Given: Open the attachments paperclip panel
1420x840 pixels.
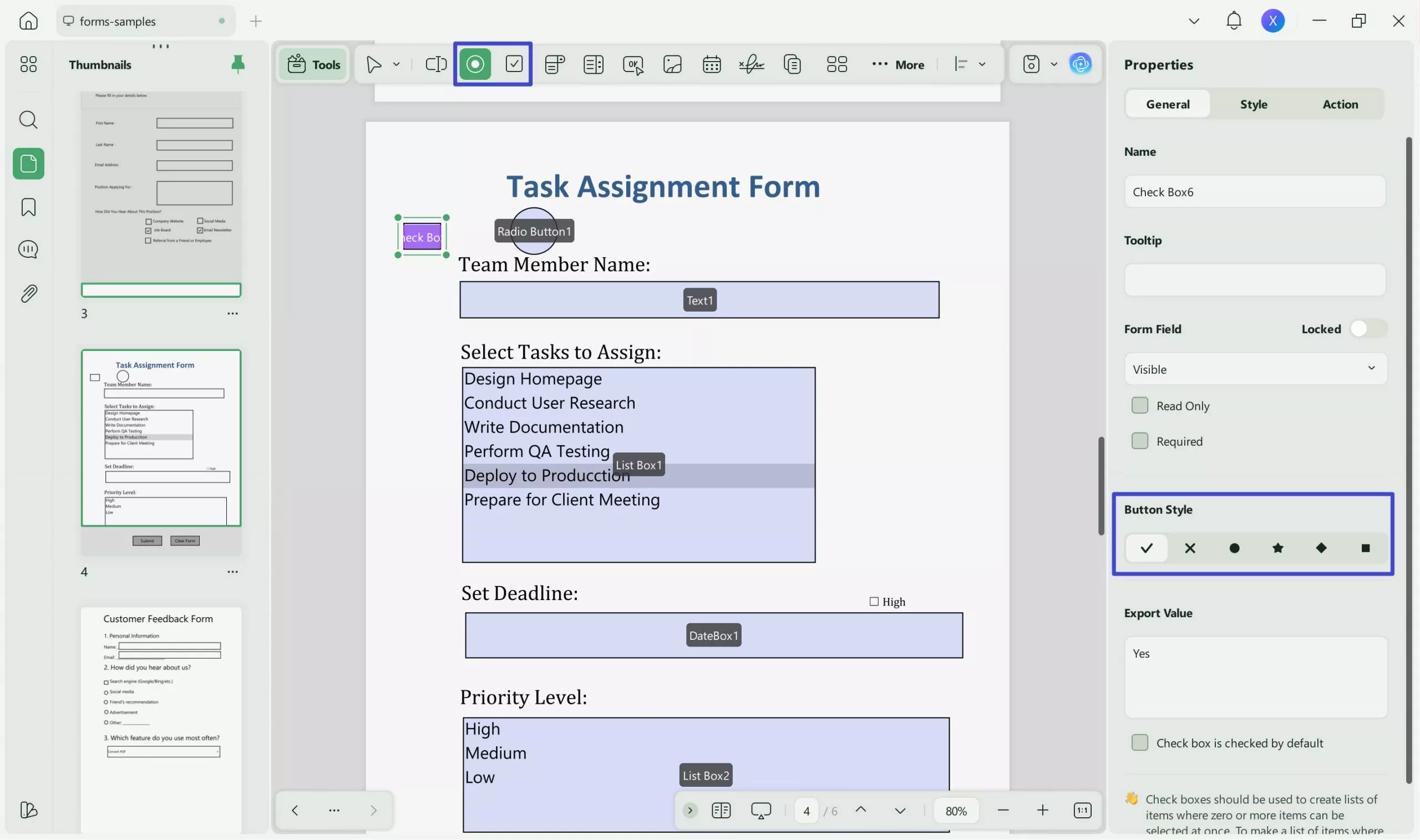Looking at the screenshot, I should [28, 293].
